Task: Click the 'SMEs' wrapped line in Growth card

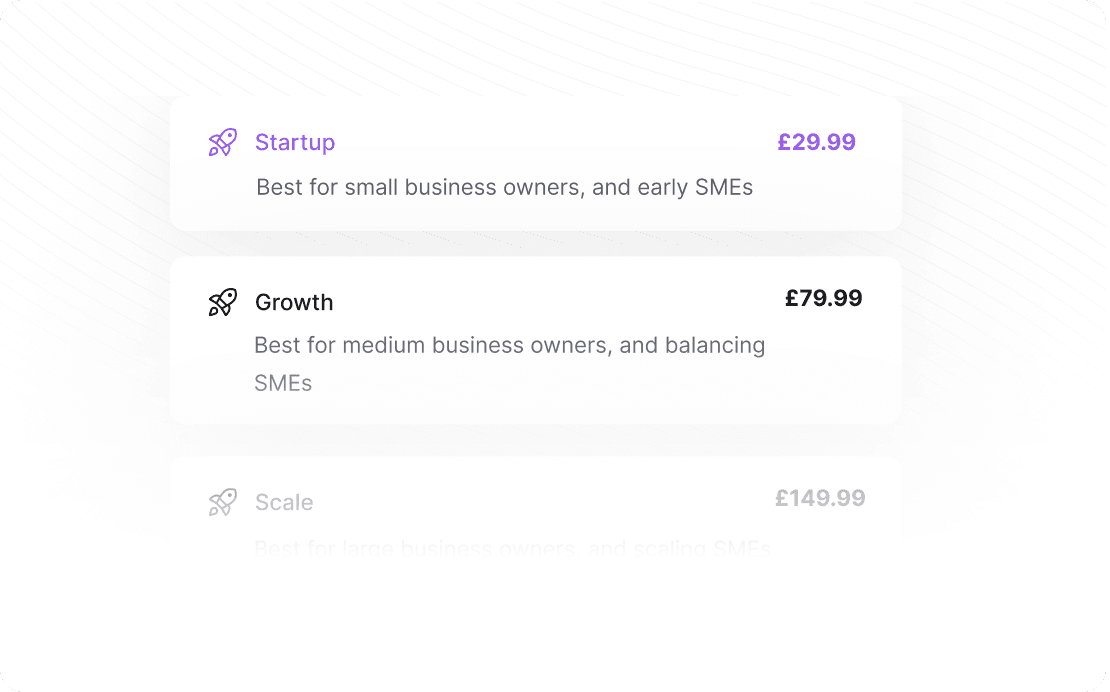Action: 283,383
